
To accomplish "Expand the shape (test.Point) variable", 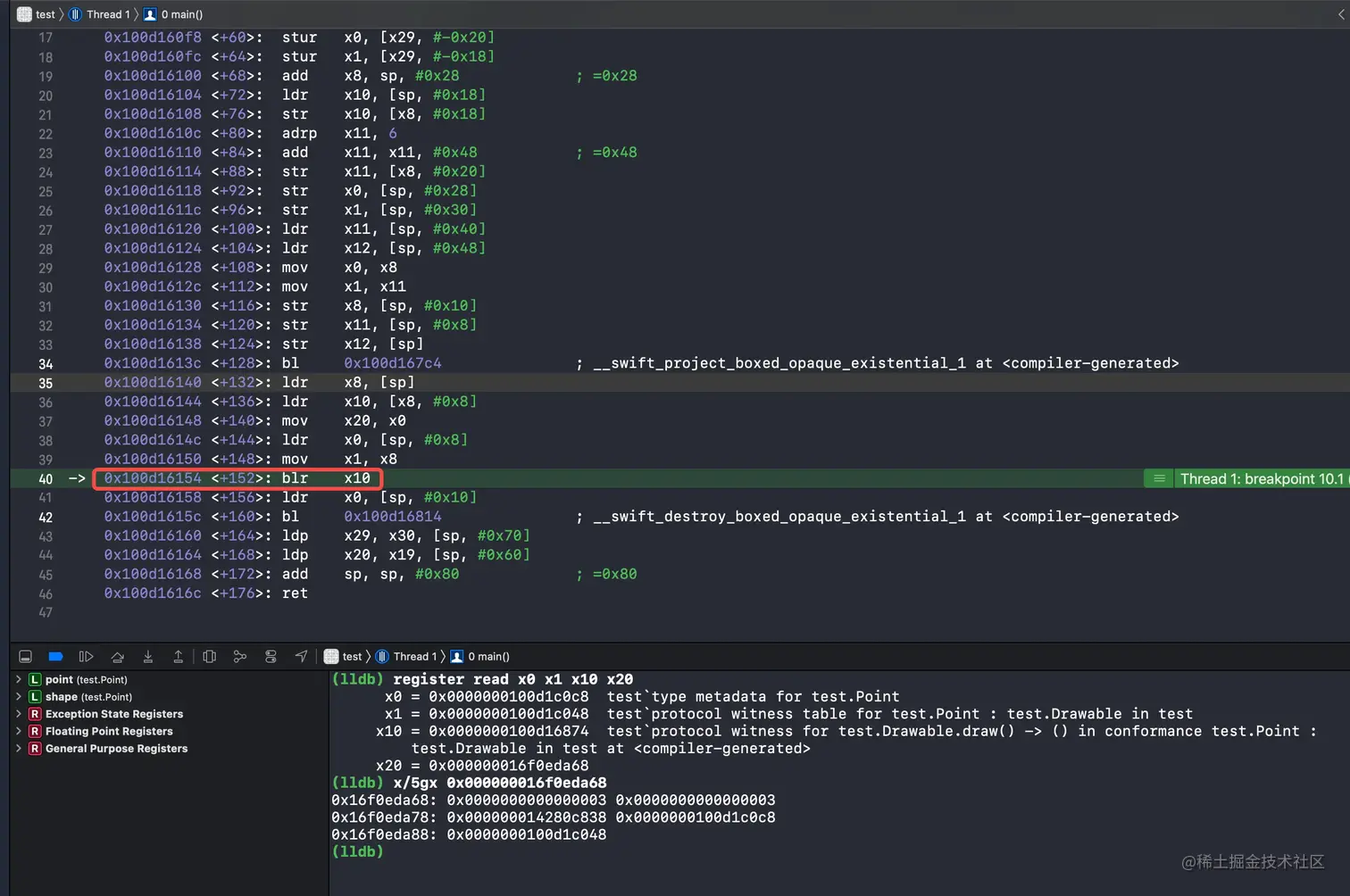I will pyautogui.click(x=19, y=696).
